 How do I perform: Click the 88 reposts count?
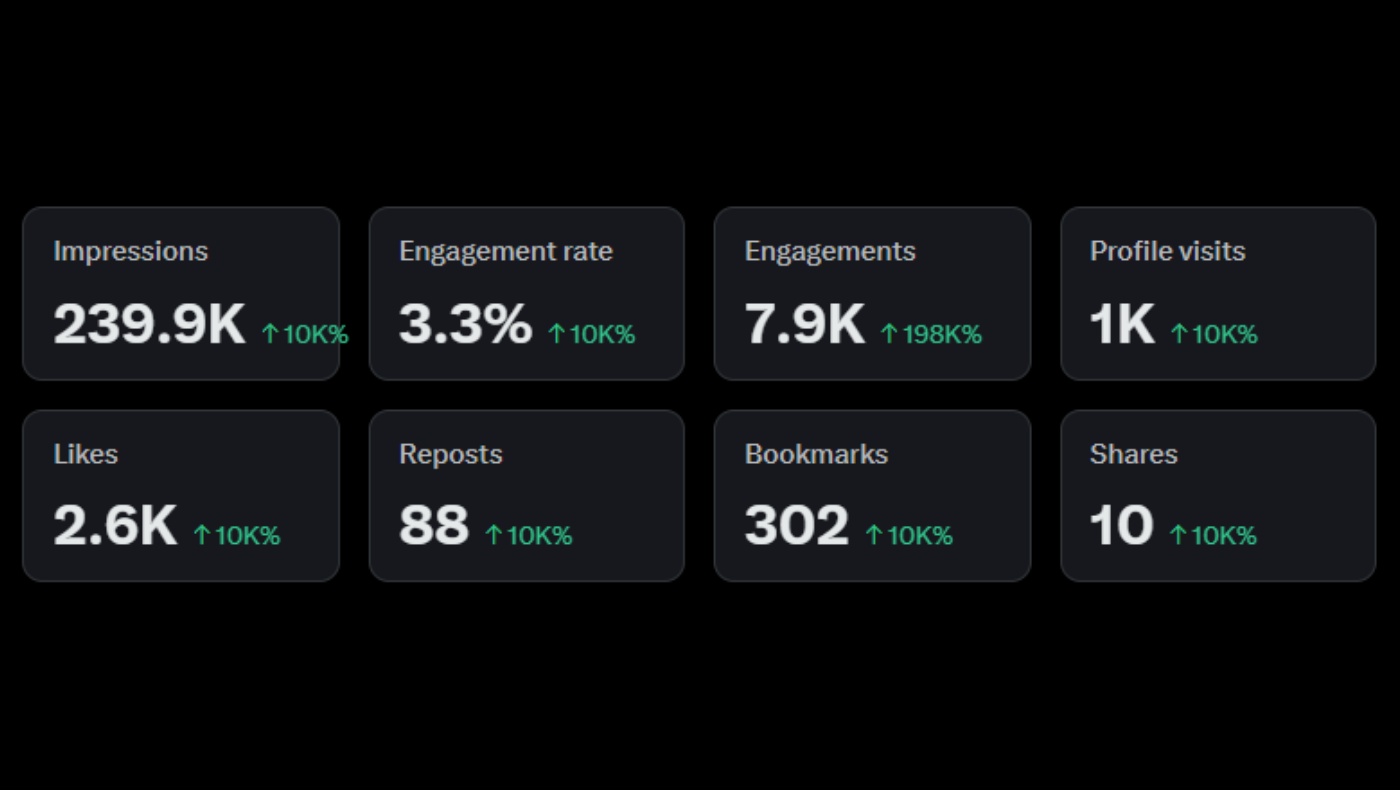coord(434,526)
